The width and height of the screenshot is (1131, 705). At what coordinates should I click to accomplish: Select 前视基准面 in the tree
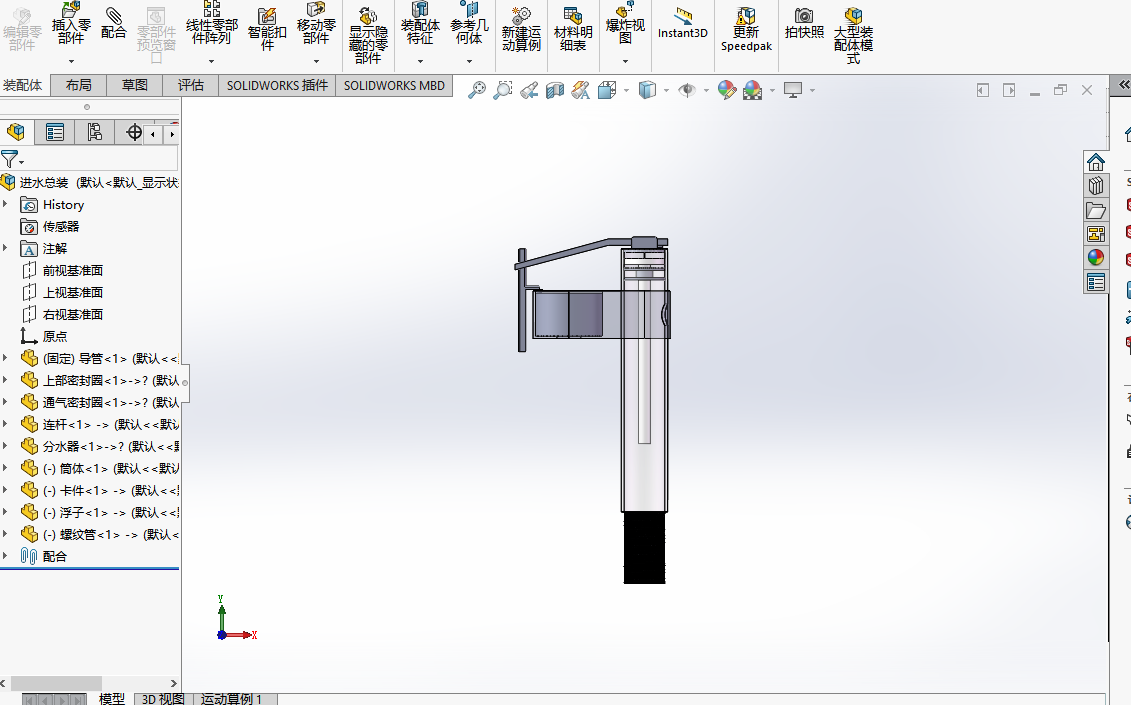(72, 271)
